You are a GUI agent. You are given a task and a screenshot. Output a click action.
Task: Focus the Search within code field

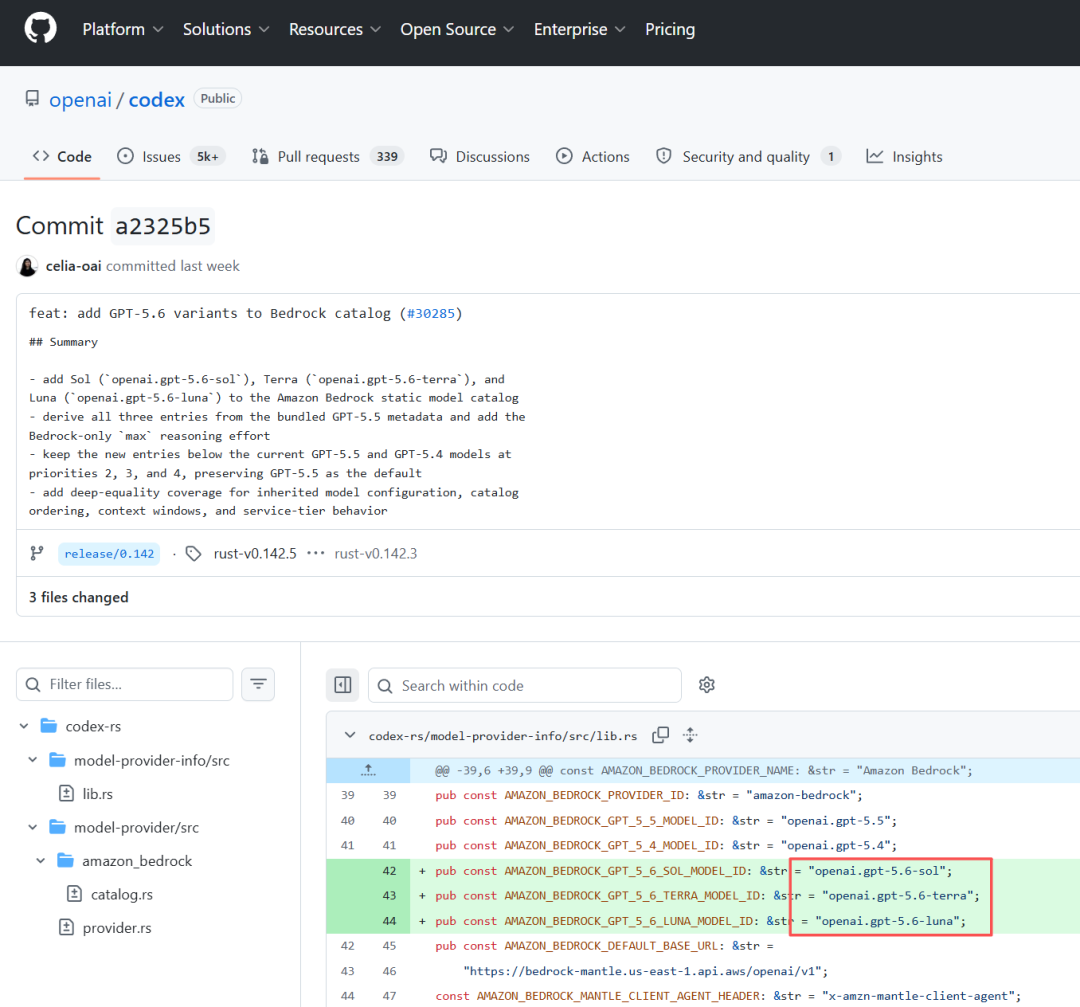pos(525,685)
